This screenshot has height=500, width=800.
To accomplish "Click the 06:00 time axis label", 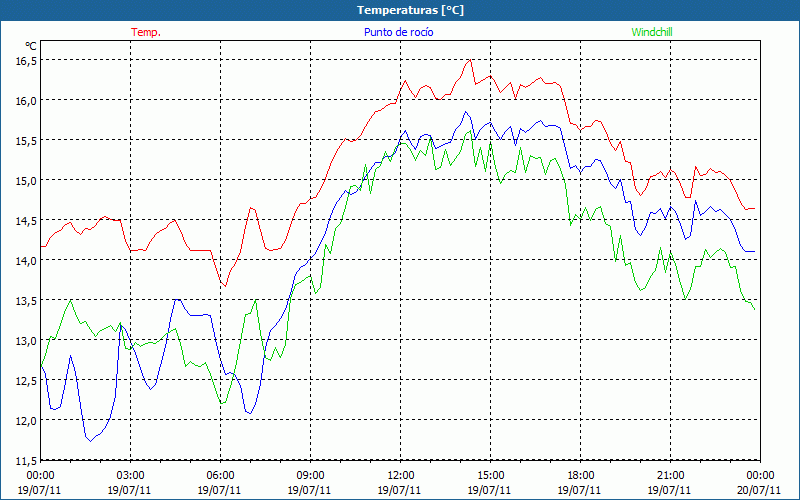I will [x=220, y=476].
